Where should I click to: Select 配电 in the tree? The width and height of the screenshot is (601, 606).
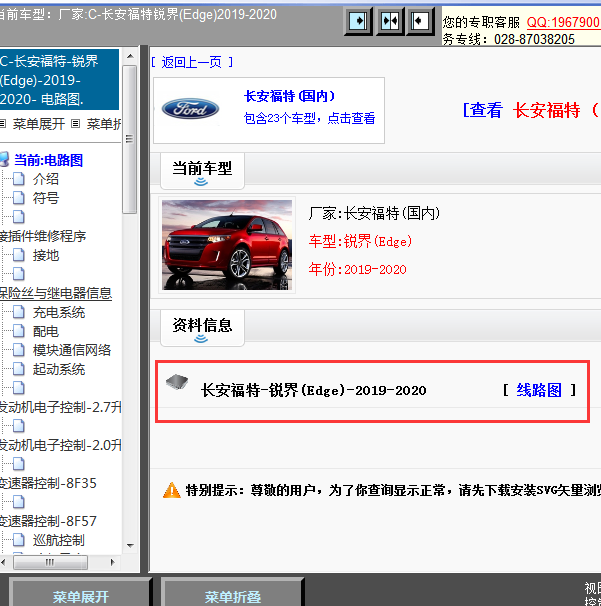click(46, 331)
